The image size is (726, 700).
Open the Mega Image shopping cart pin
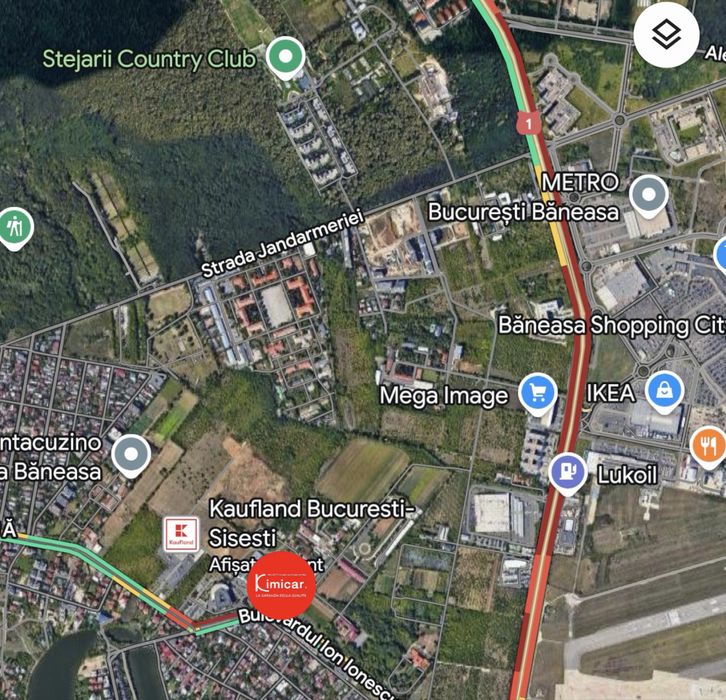click(538, 394)
